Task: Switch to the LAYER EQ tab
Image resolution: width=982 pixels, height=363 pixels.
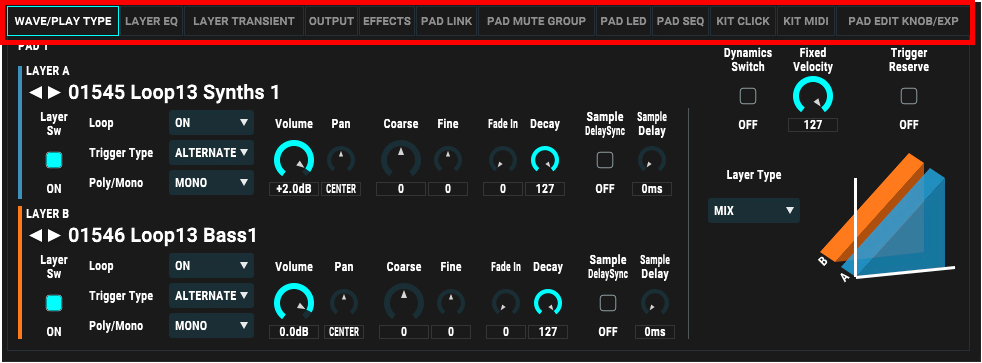Action: point(152,21)
